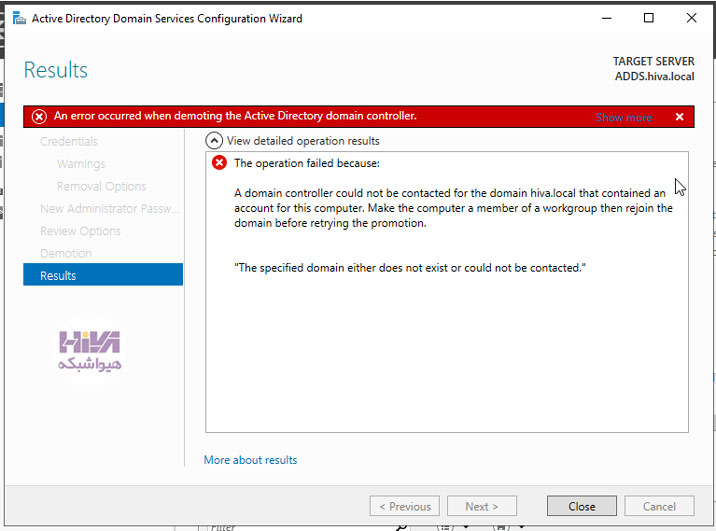Select Demotion step in sidebar

[66, 253]
